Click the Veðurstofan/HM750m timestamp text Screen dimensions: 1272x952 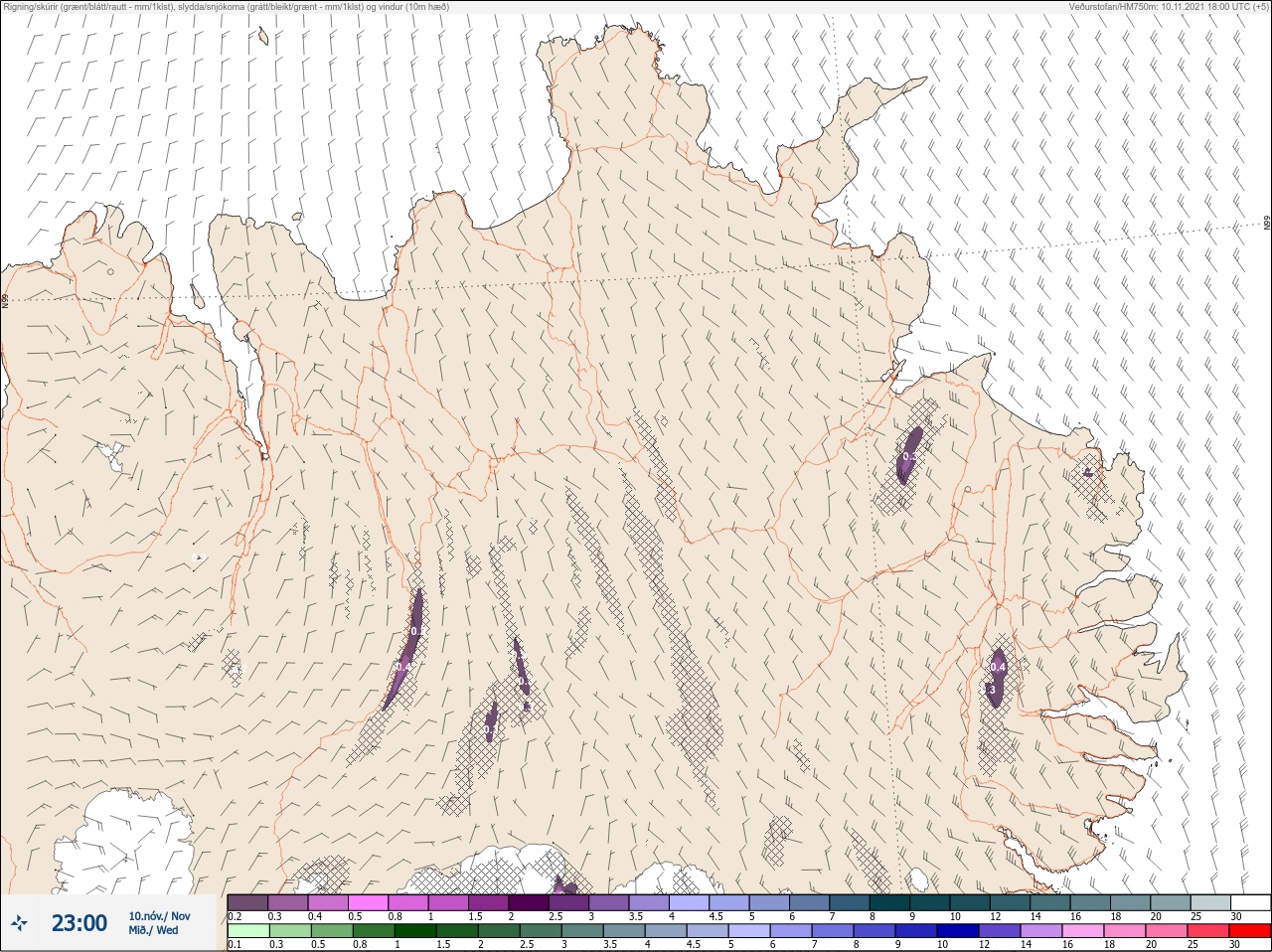pos(1169,7)
